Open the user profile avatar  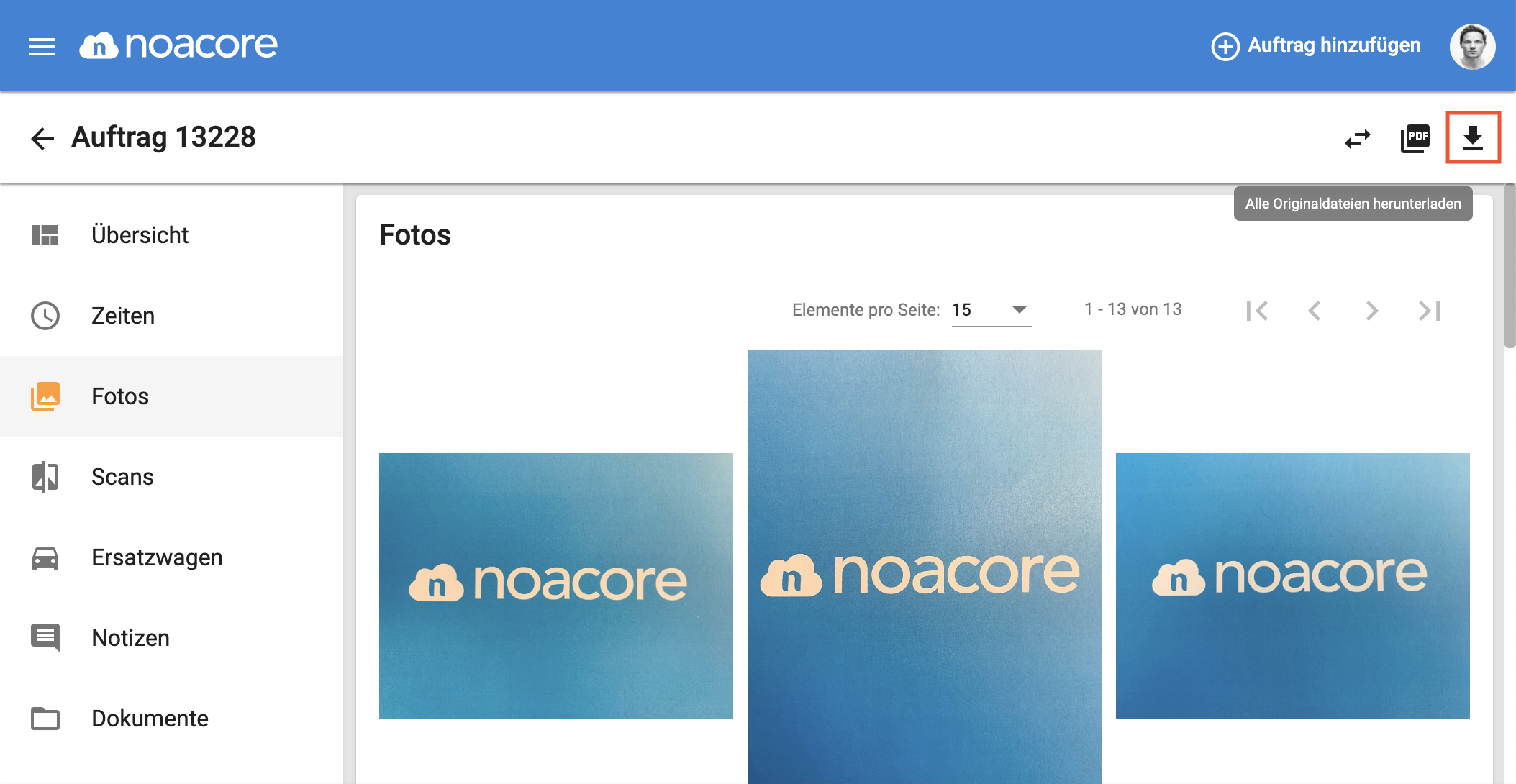pos(1472,47)
